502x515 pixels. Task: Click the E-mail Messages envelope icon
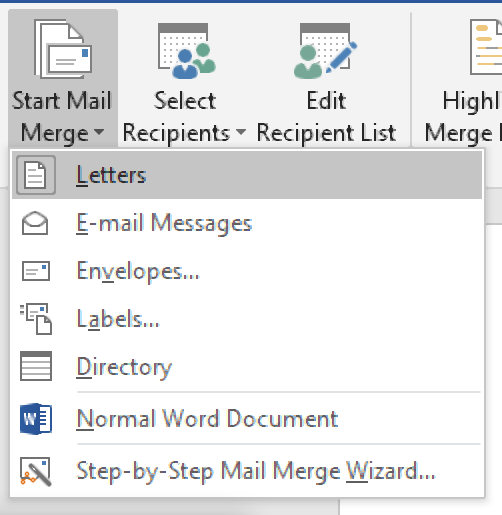pyautogui.click(x=35, y=223)
